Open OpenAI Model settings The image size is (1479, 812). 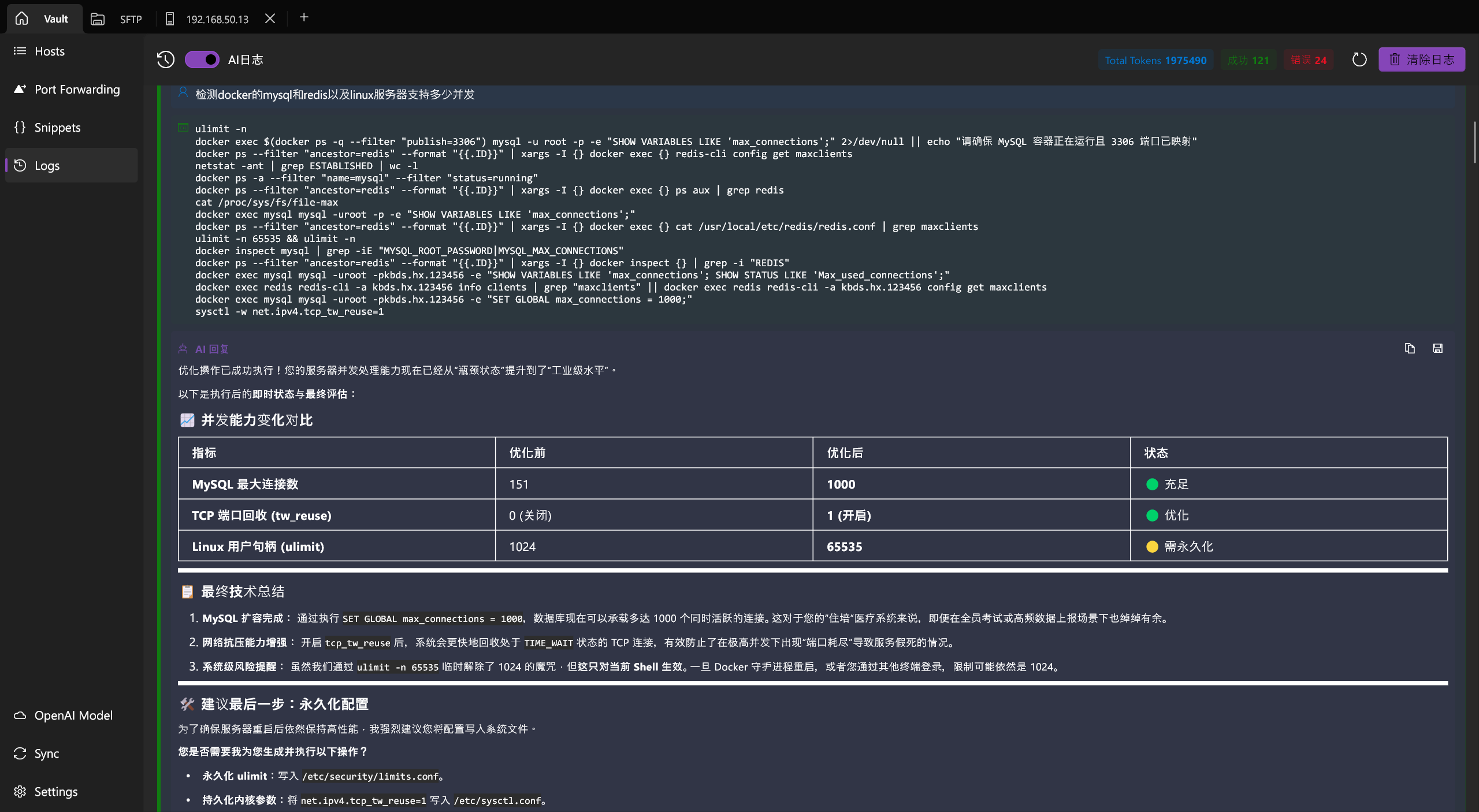pos(73,716)
